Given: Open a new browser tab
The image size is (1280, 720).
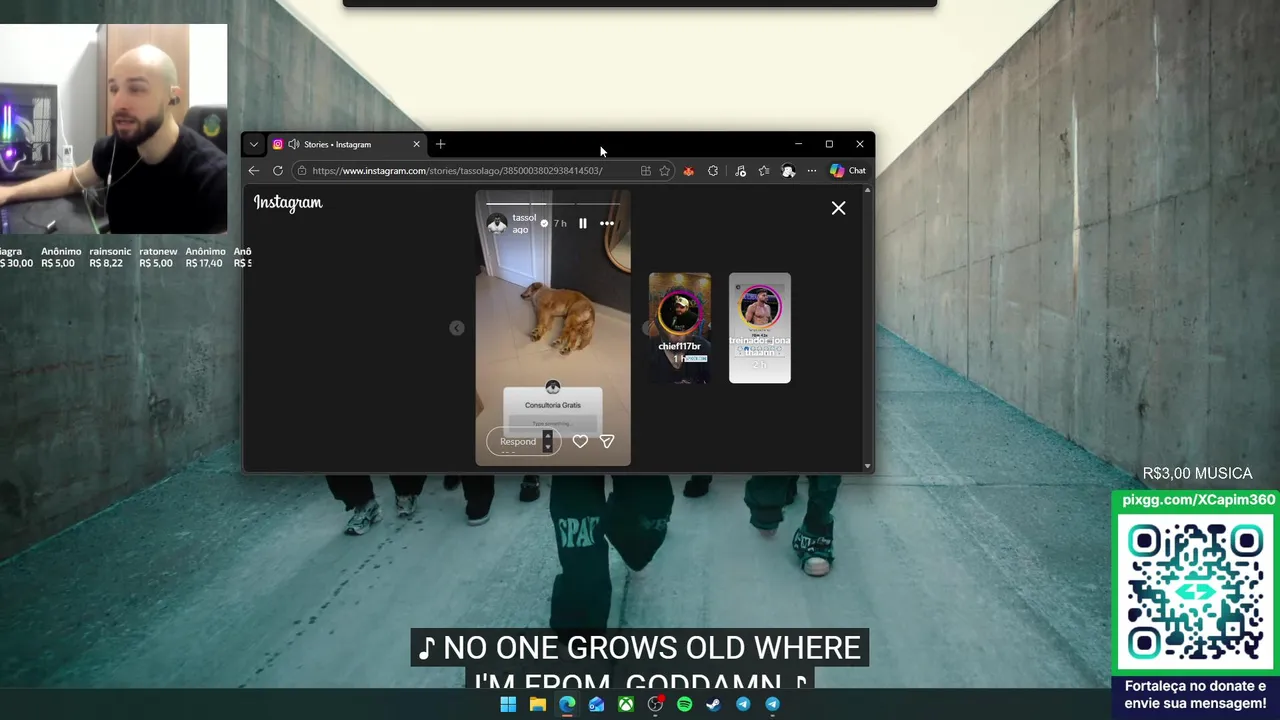Looking at the screenshot, I should [441, 144].
